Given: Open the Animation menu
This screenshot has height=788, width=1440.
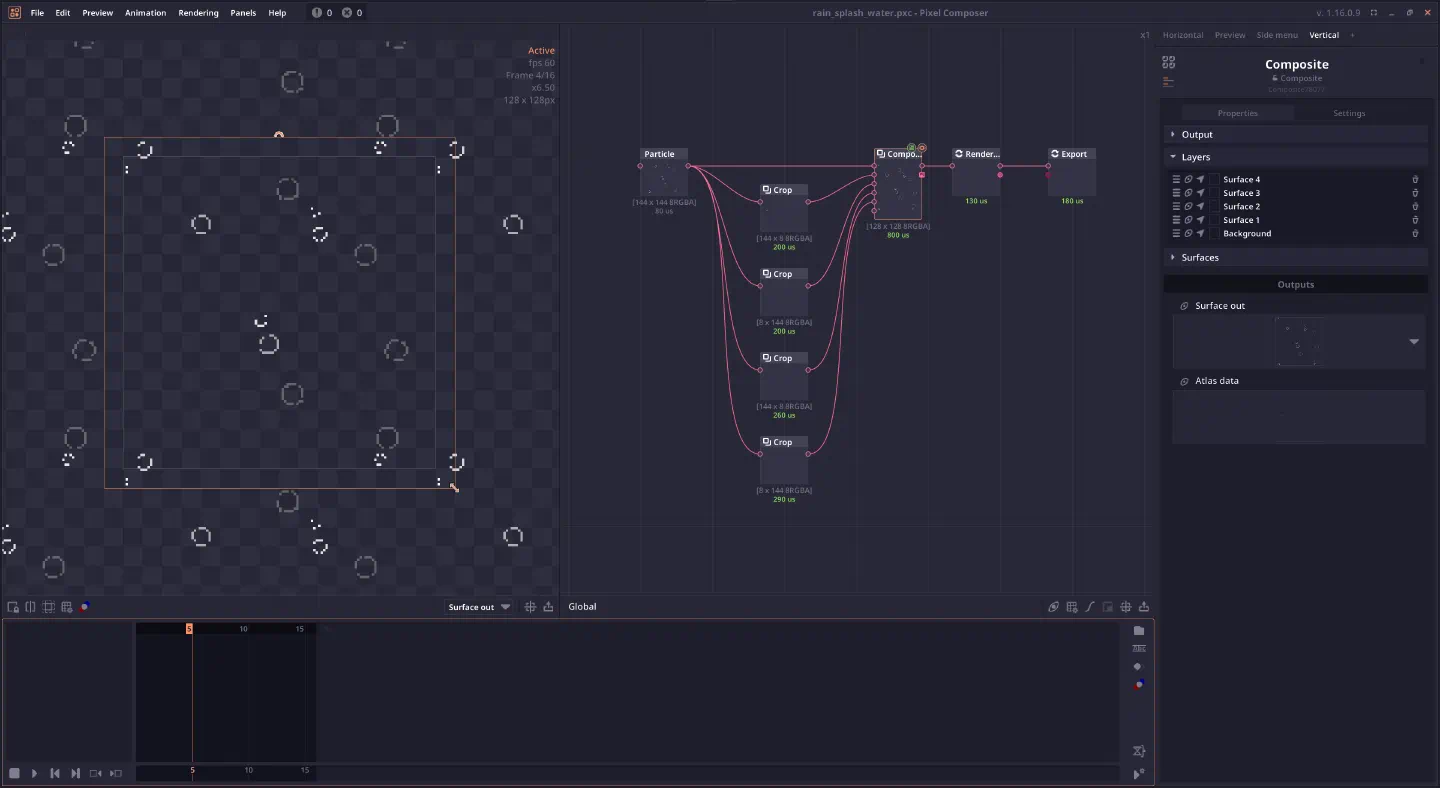Looking at the screenshot, I should pos(146,12).
